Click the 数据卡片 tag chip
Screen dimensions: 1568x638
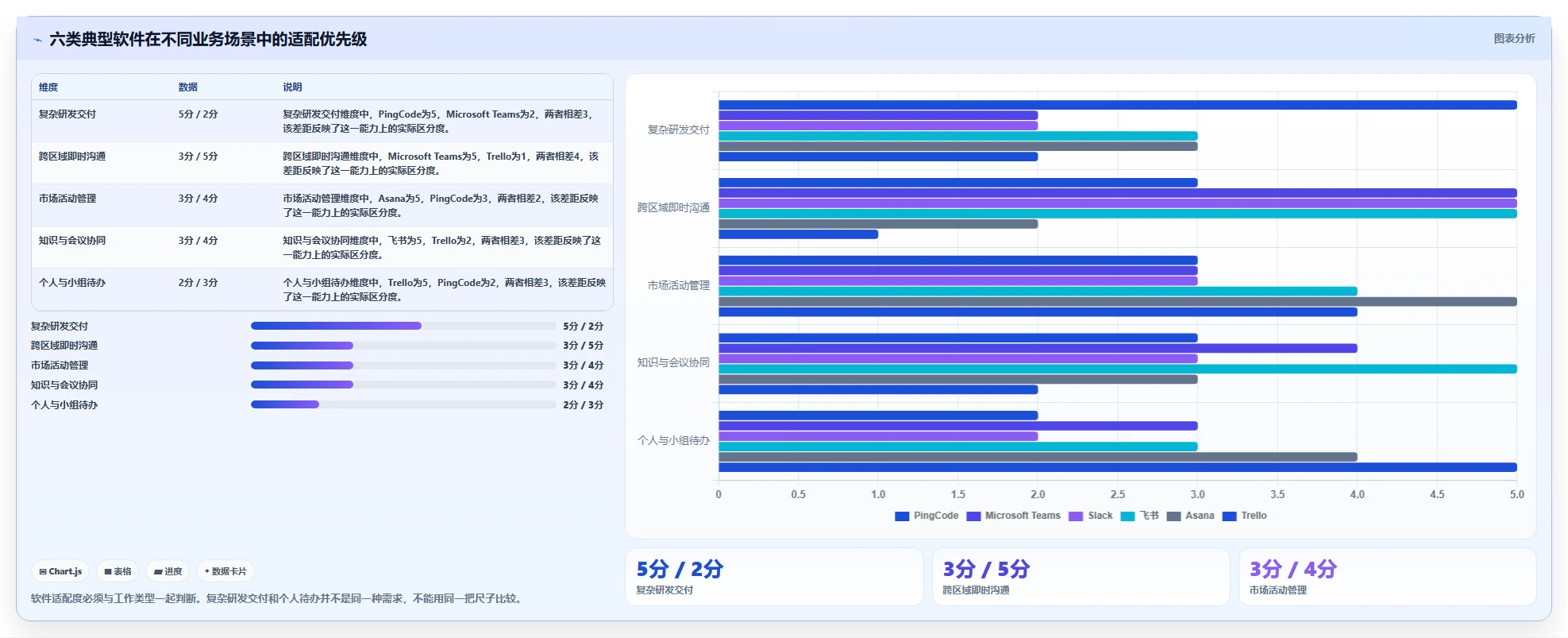225,571
